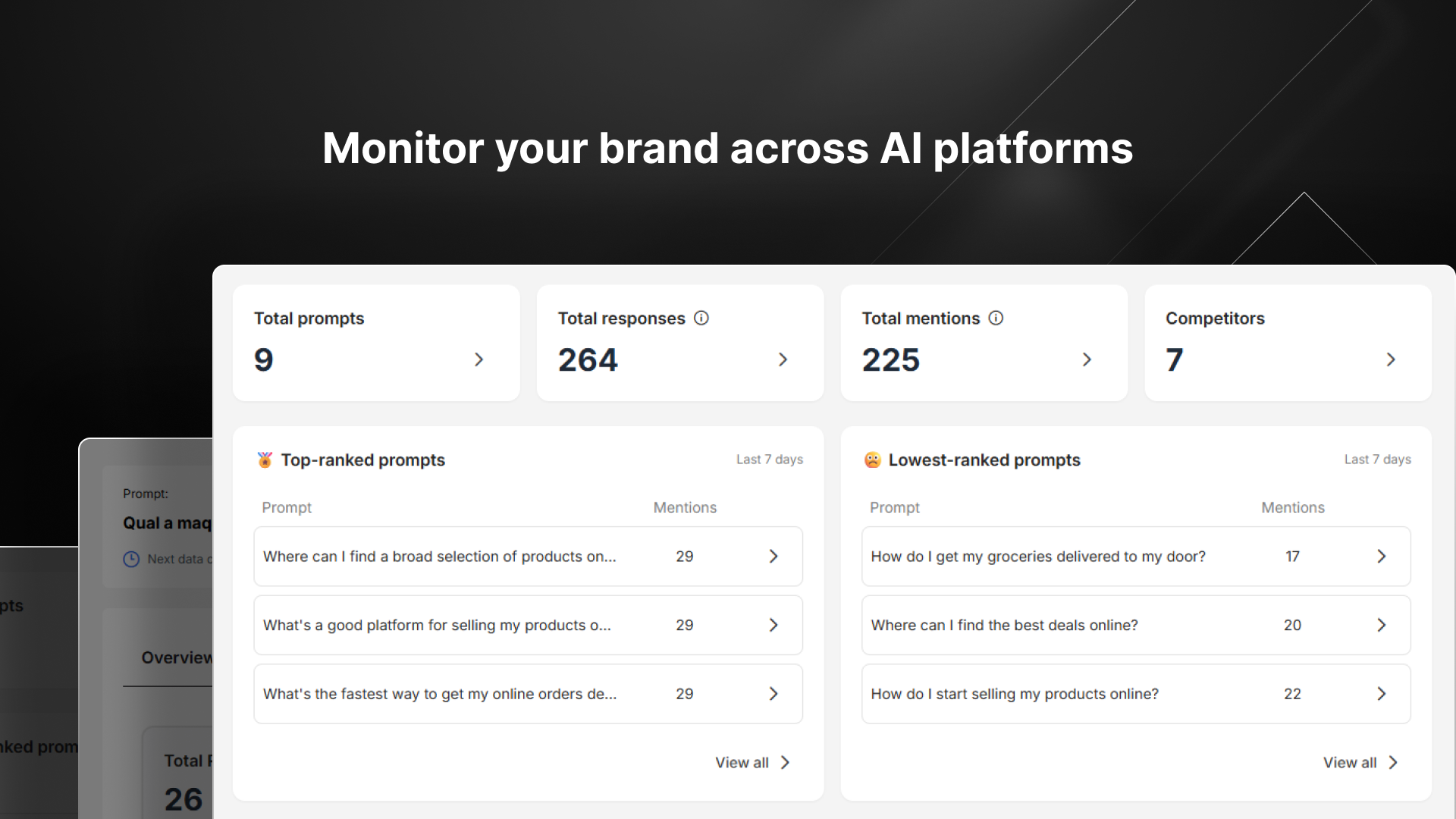Expand the Total responses card arrow
Screen dimensions: 1456x819
(x=783, y=359)
